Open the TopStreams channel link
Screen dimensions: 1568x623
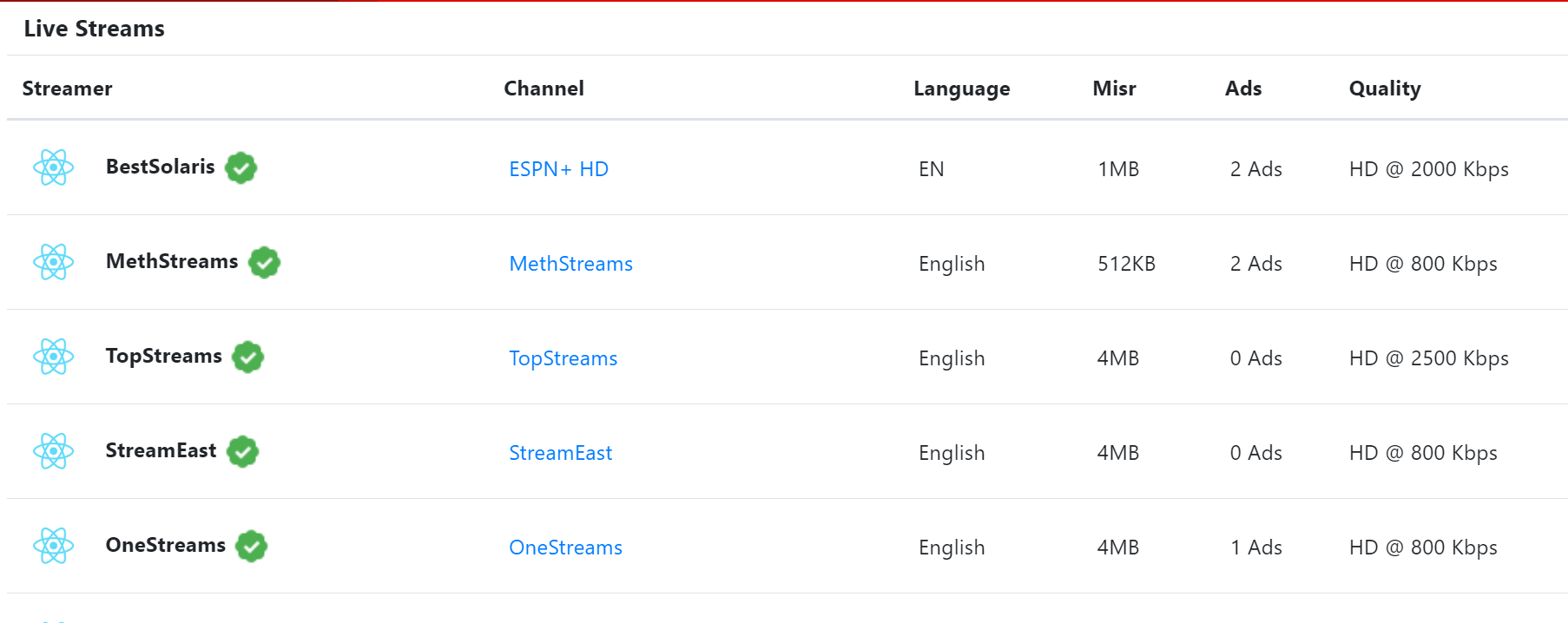(x=563, y=358)
